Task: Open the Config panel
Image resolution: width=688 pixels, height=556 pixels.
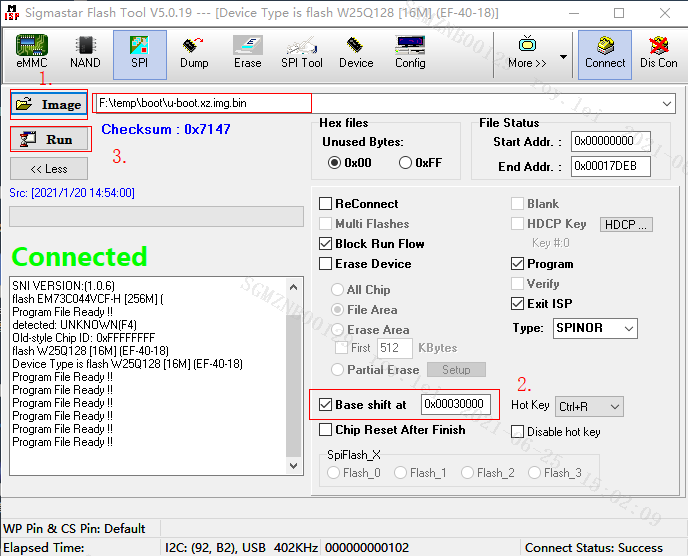Action: (410, 53)
